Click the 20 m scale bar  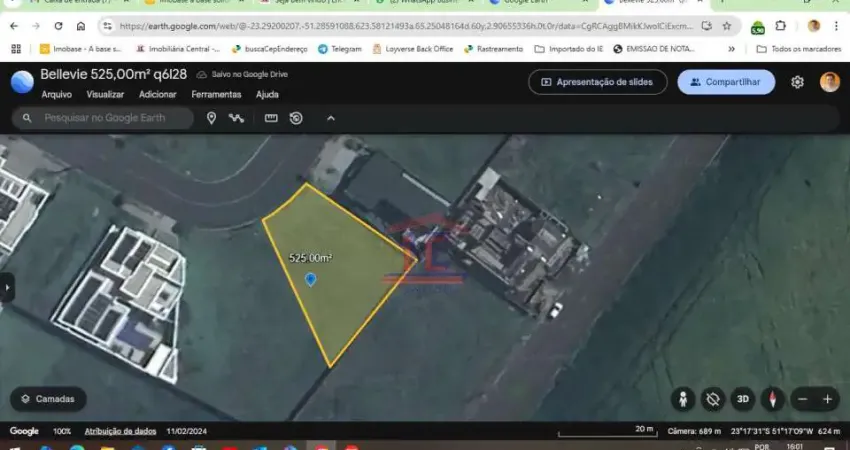point(608,432)
